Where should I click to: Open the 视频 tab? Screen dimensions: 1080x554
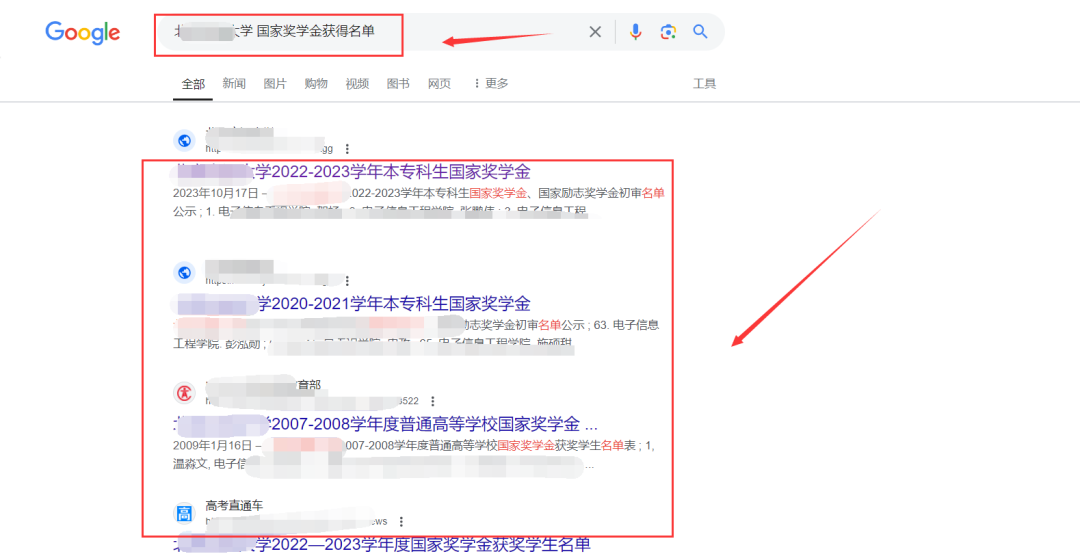[357, 83]
